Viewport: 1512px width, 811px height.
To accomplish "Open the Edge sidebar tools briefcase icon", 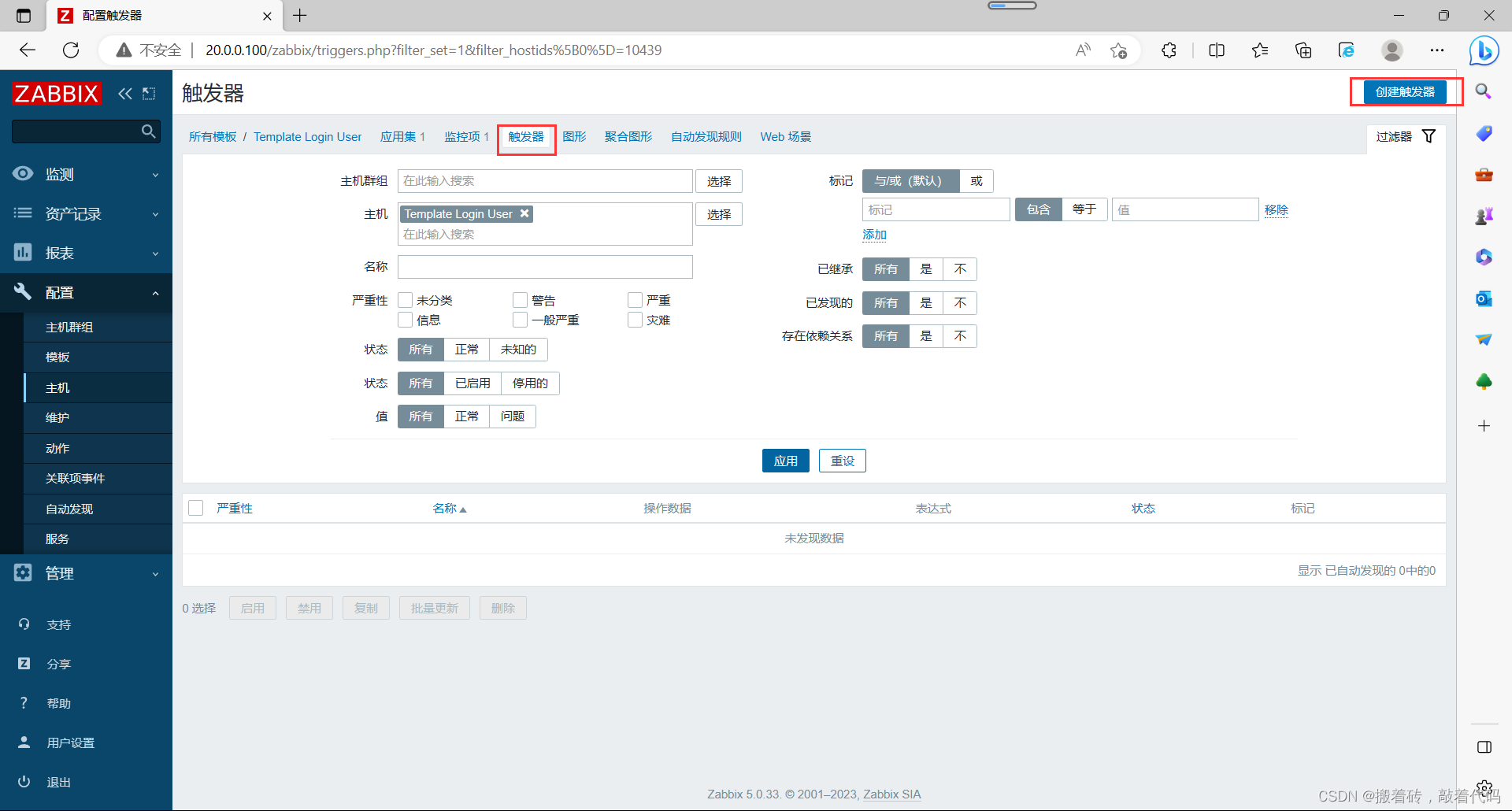I will 1484,174.
